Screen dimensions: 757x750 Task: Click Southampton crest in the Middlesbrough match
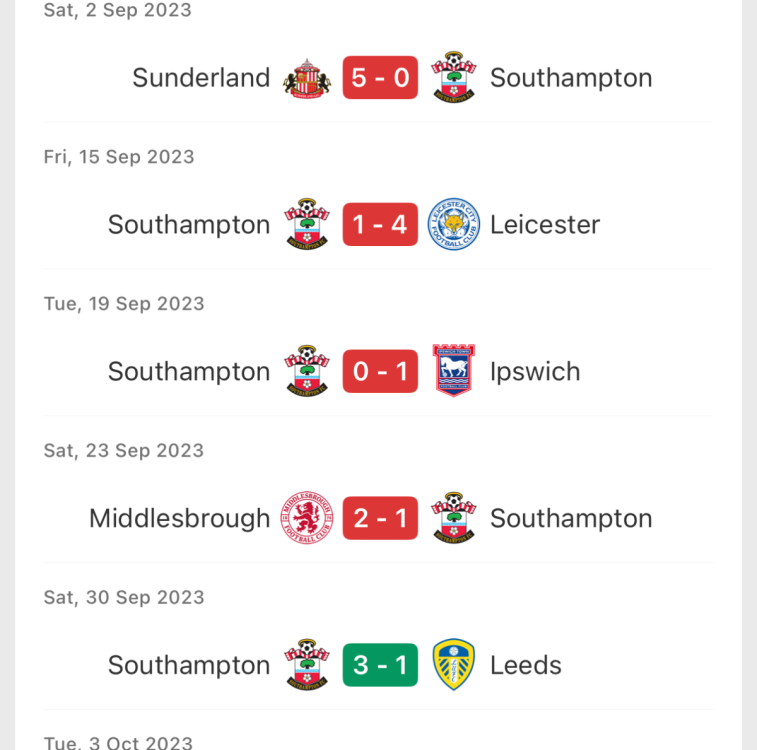click(x=454, y=518)
